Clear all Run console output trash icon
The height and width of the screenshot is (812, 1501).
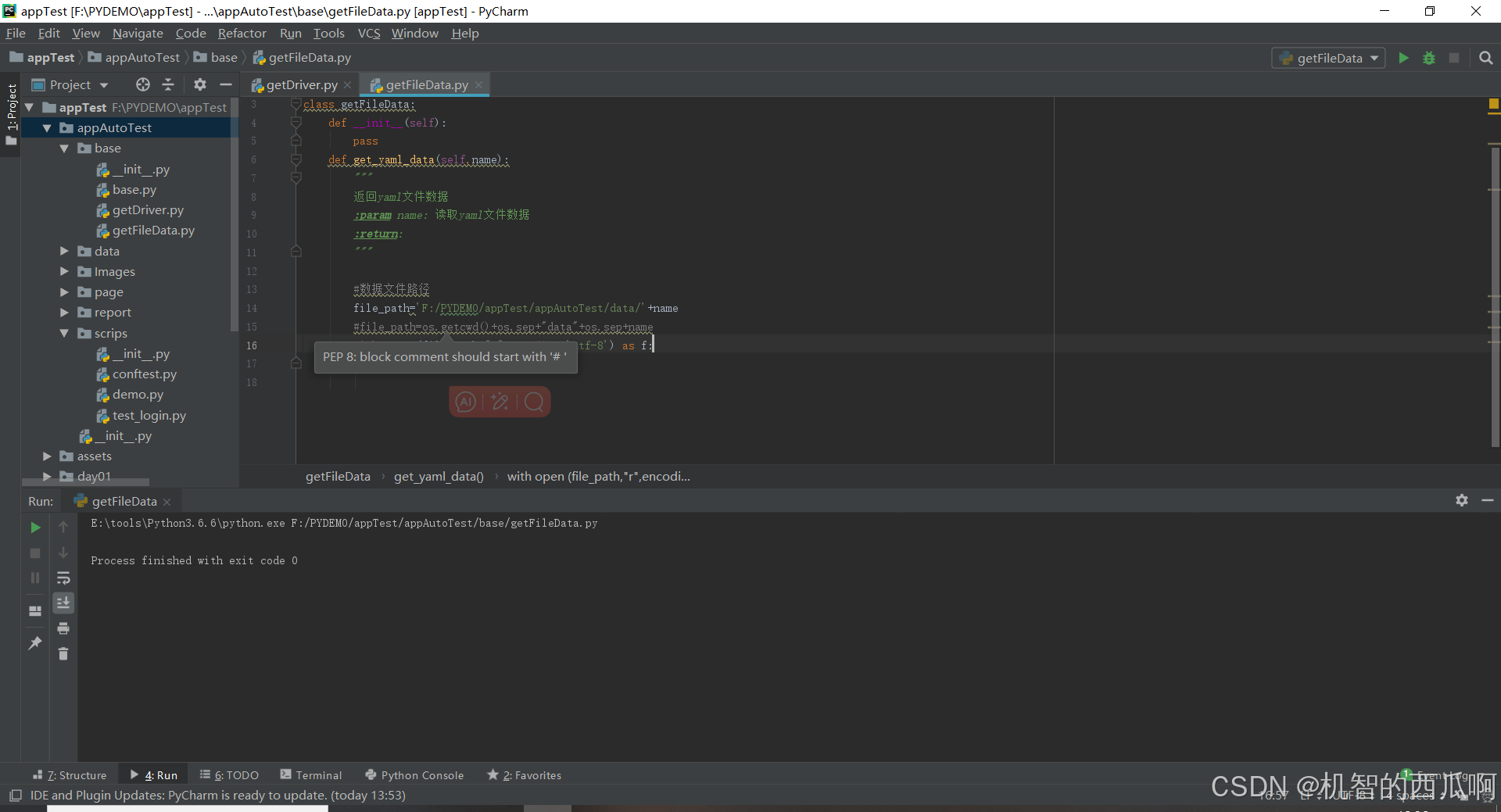63,653
